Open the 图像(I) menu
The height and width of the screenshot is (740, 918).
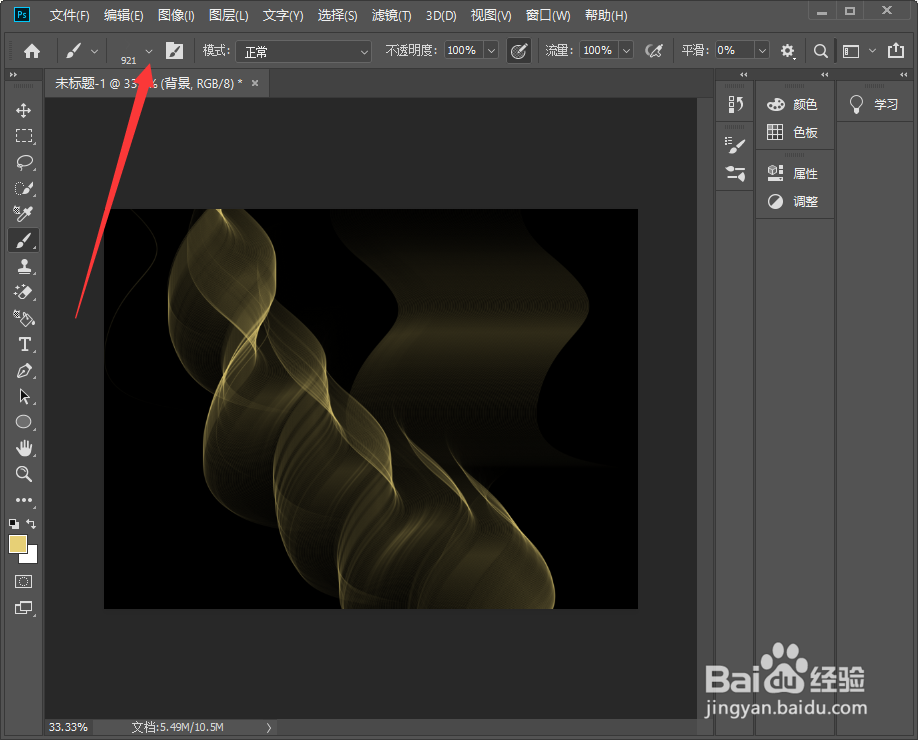(x=176, y=16)
